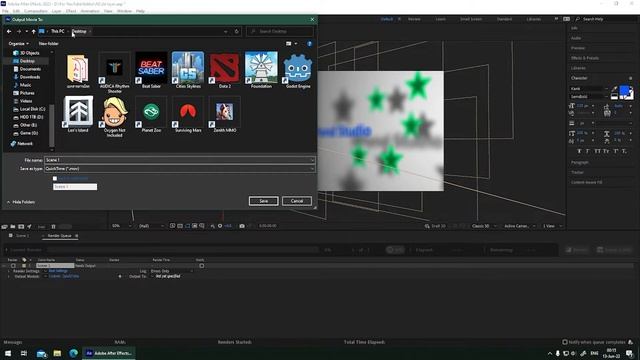The width and height of the screenshot is (640, 360).
Task: Open the view options dropdown arrow
Action: coord(296,44)
